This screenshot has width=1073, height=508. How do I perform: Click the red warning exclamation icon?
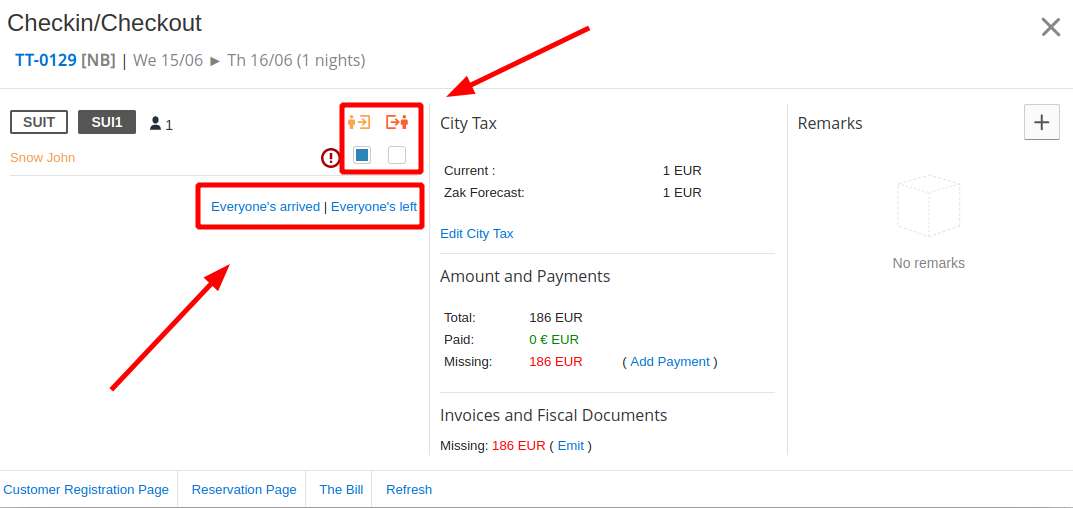[x=330, y=157]
